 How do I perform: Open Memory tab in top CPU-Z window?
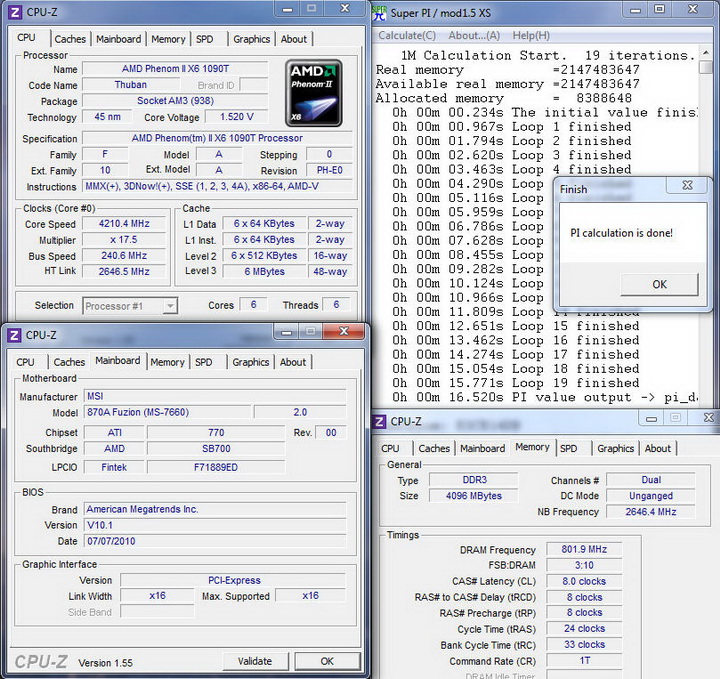pyautogui.click(x=168, y=39)
